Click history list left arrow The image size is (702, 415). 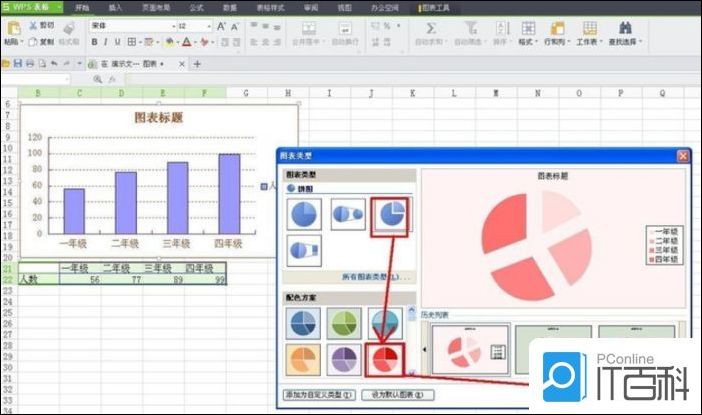pyautogui.click(x=424, y=349)
